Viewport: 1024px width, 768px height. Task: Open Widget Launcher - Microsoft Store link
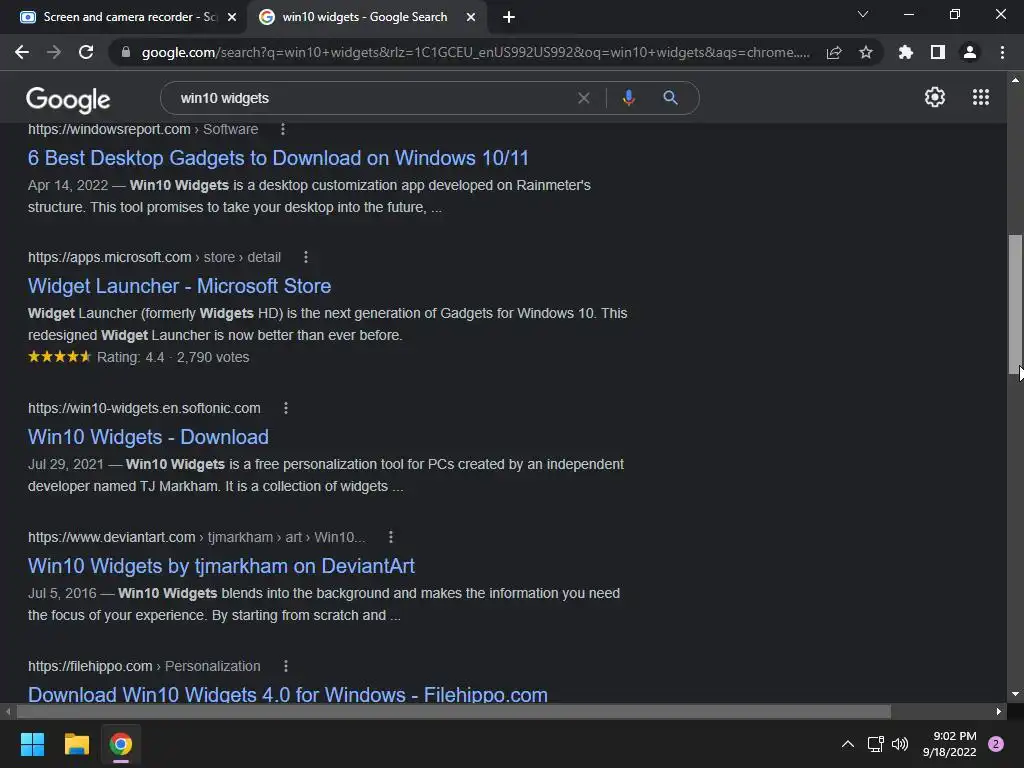click(x=180, y=286)
